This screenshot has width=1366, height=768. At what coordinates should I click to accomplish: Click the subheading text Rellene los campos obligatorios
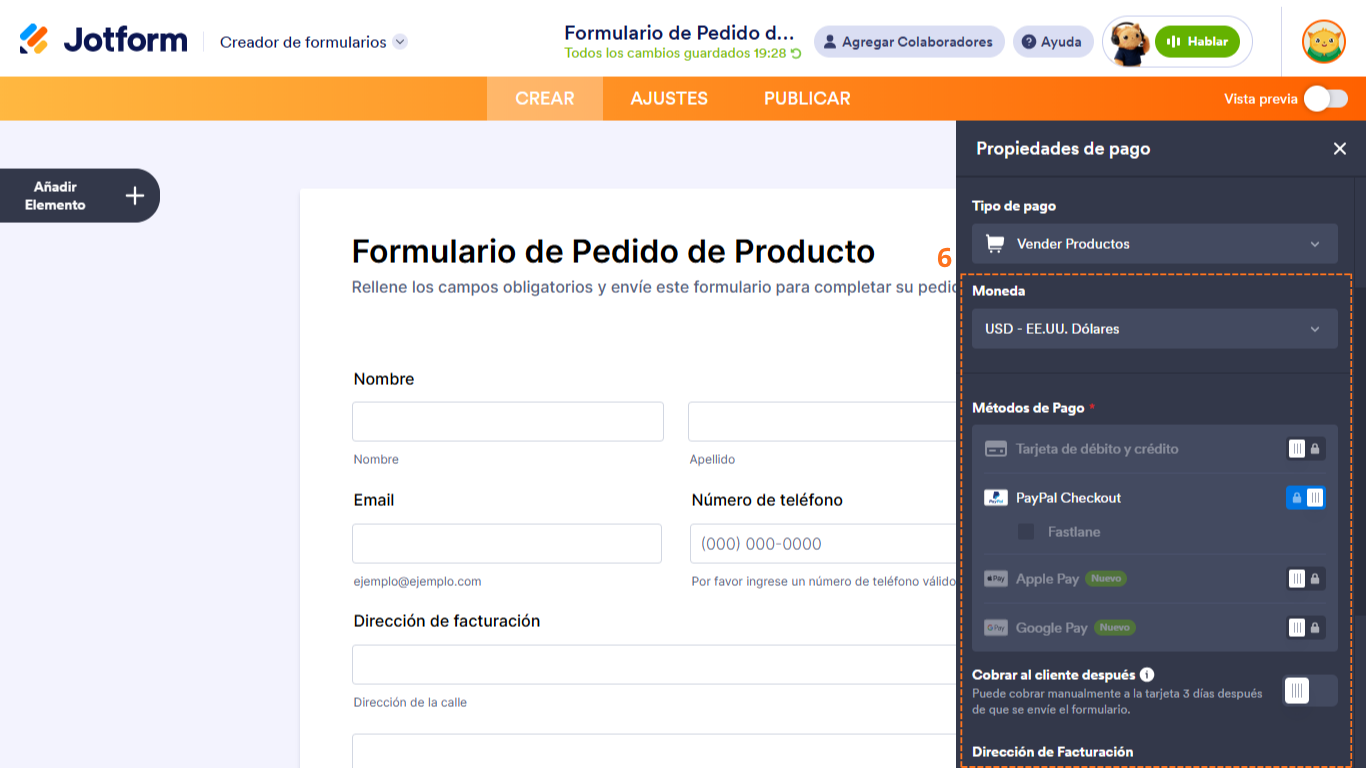(x=654, y=287)
